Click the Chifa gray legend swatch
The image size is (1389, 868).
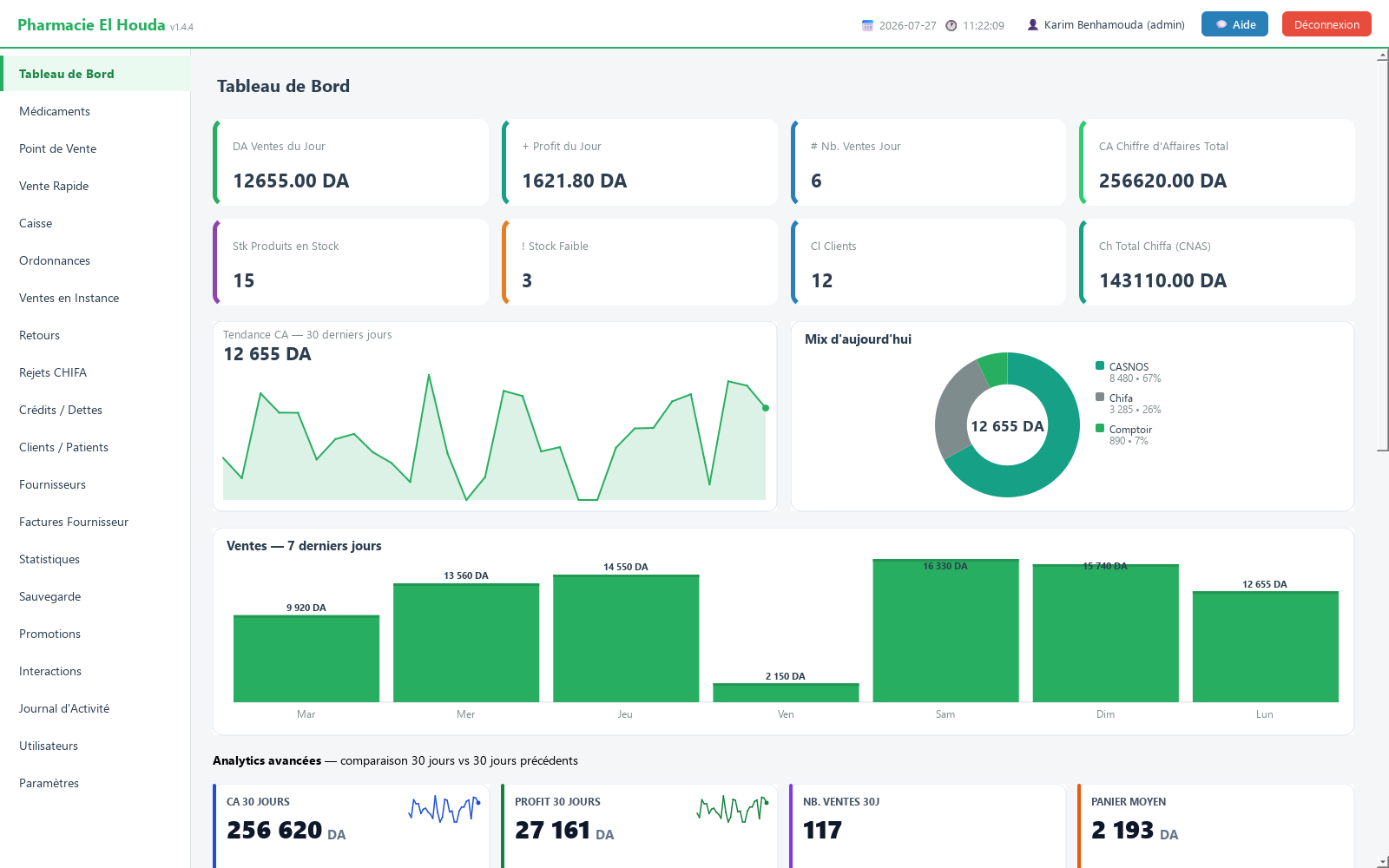[1100, 398]
